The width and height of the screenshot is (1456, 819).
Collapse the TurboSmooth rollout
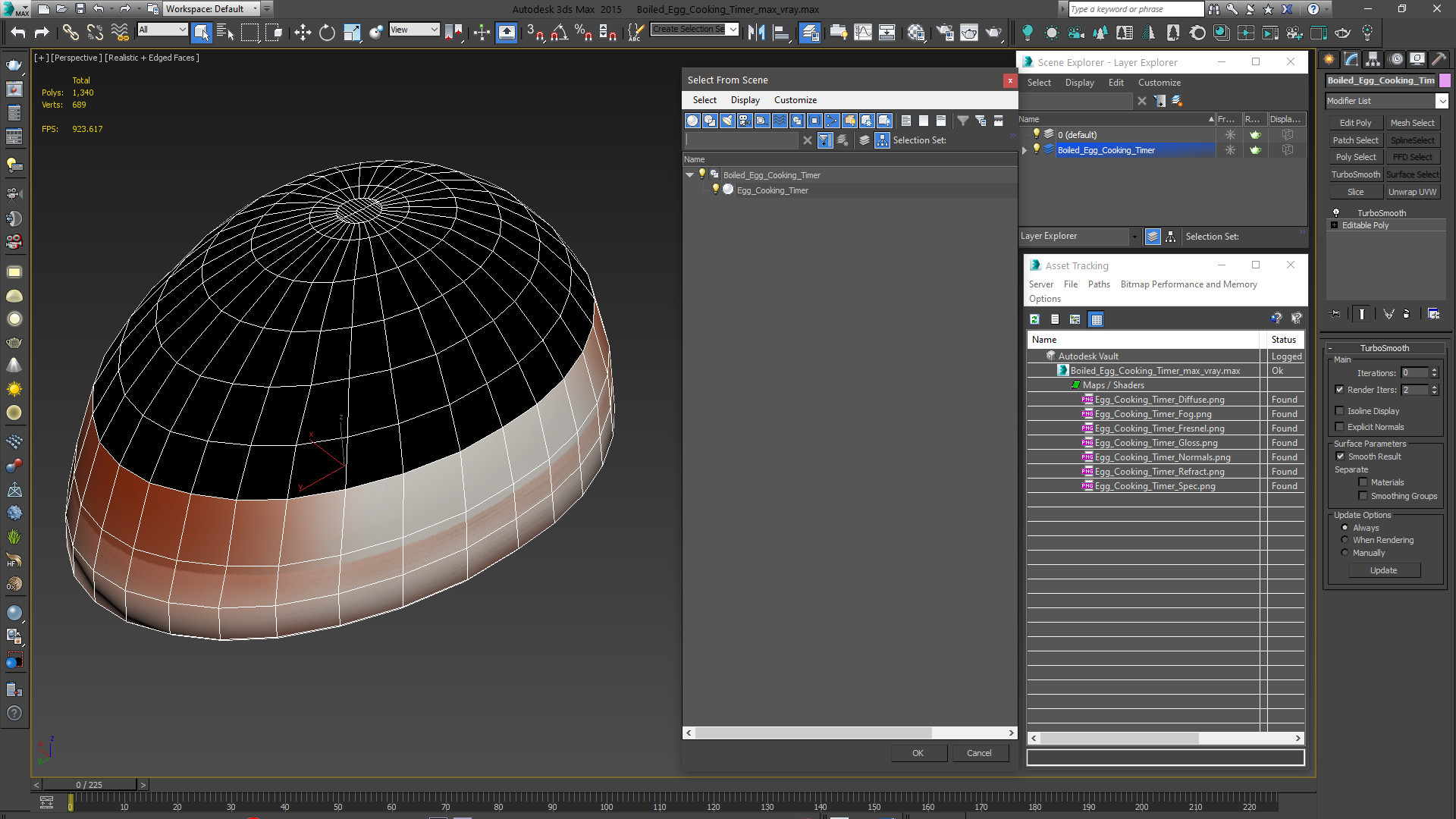[x=1384, y=348]
